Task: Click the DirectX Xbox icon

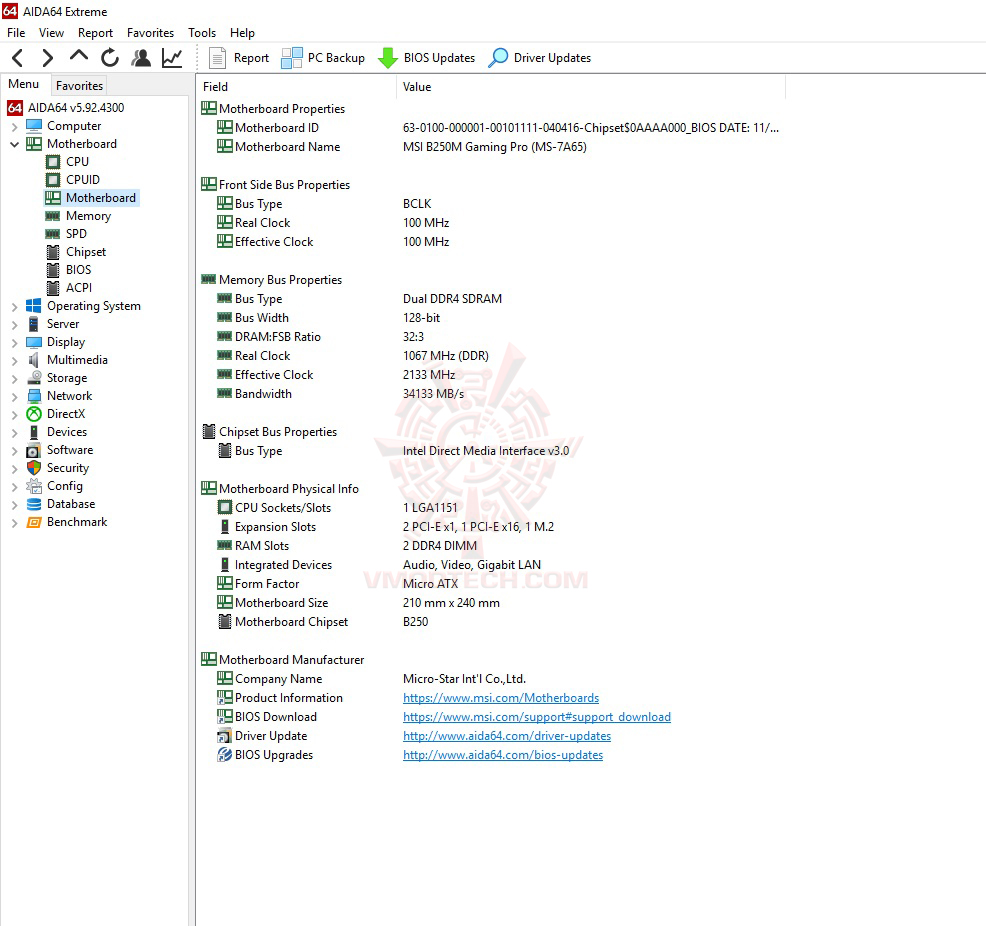Action: [34, 414]
